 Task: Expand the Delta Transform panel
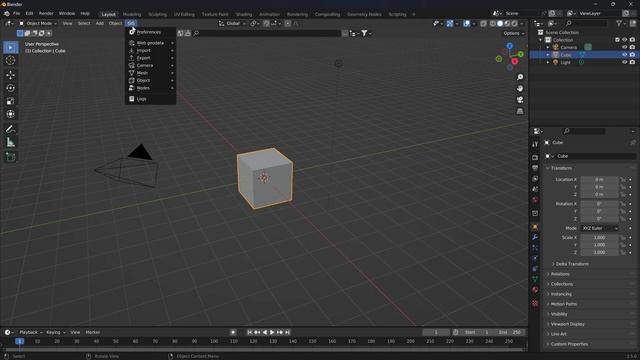click(x=571, y=264)
